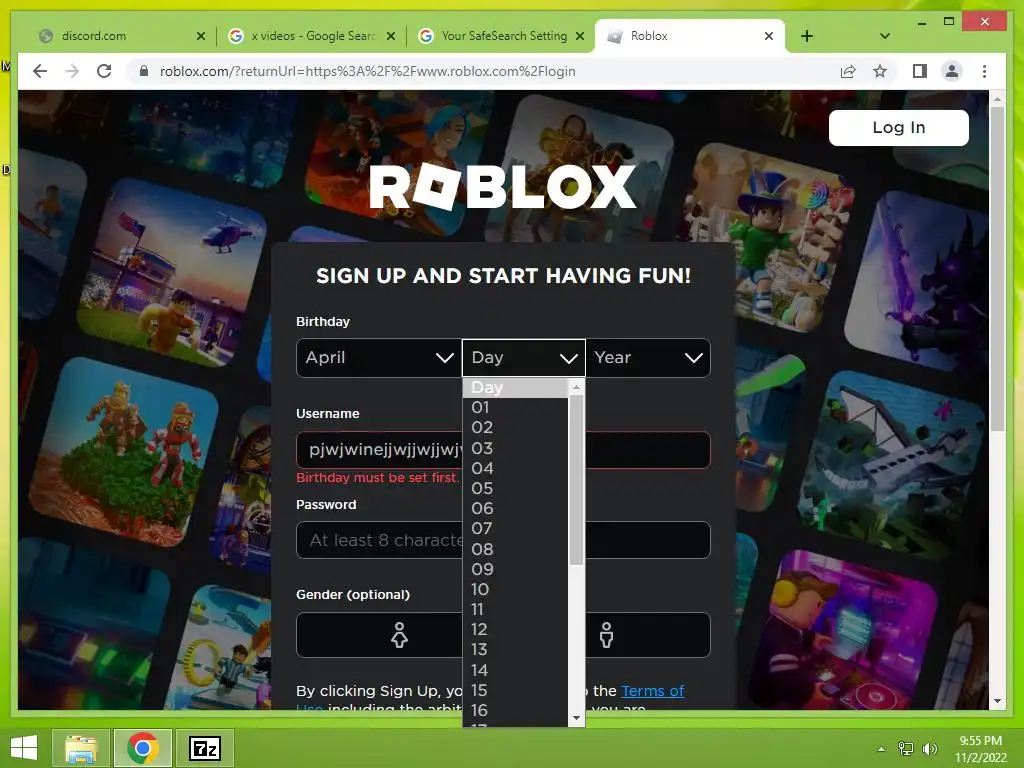Click the Password input field

[x=503, y=540]
